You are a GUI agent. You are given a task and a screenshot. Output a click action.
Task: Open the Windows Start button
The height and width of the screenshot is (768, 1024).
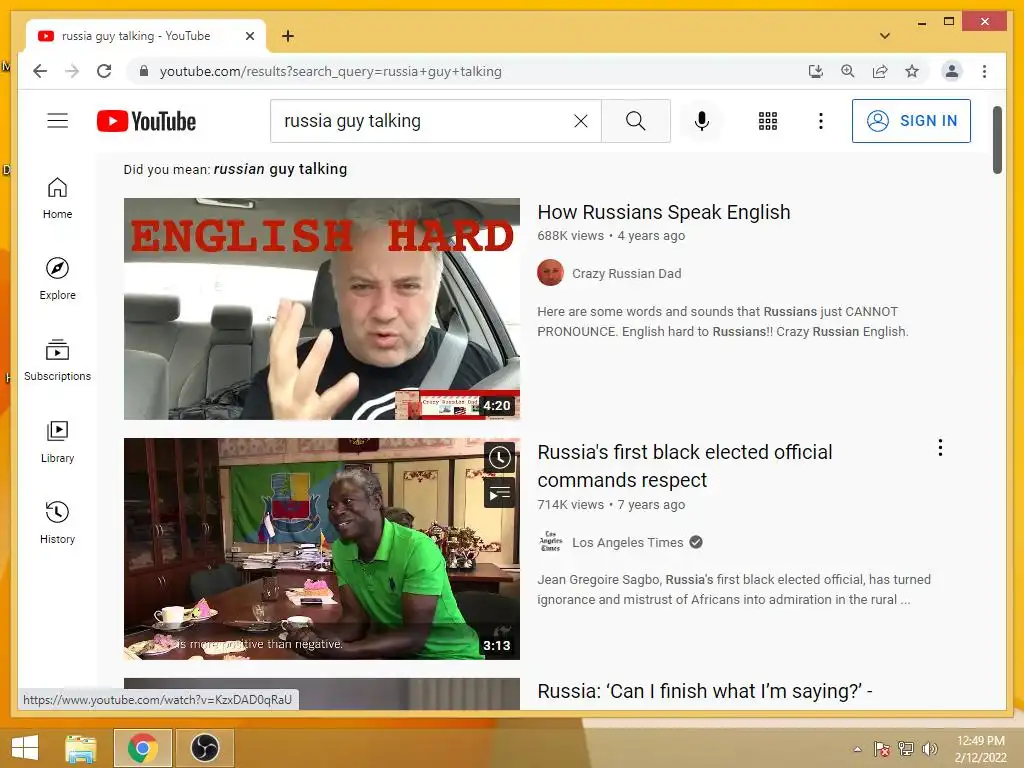25,748
